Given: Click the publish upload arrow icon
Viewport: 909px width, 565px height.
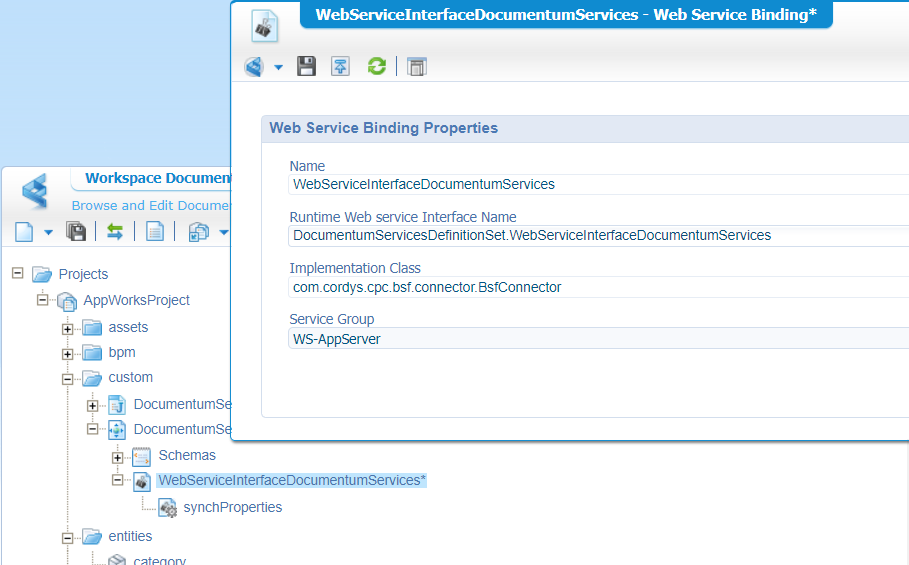Looking at the screenshot, I should (x=341, y=67).
